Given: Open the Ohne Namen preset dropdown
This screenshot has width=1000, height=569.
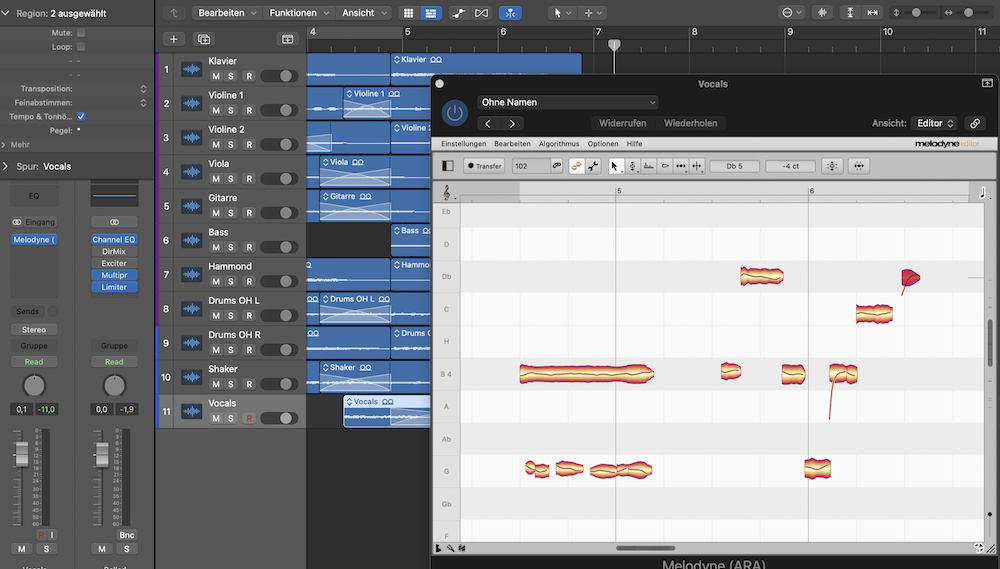Looking at the screenshot, I should tap(567, 102).
